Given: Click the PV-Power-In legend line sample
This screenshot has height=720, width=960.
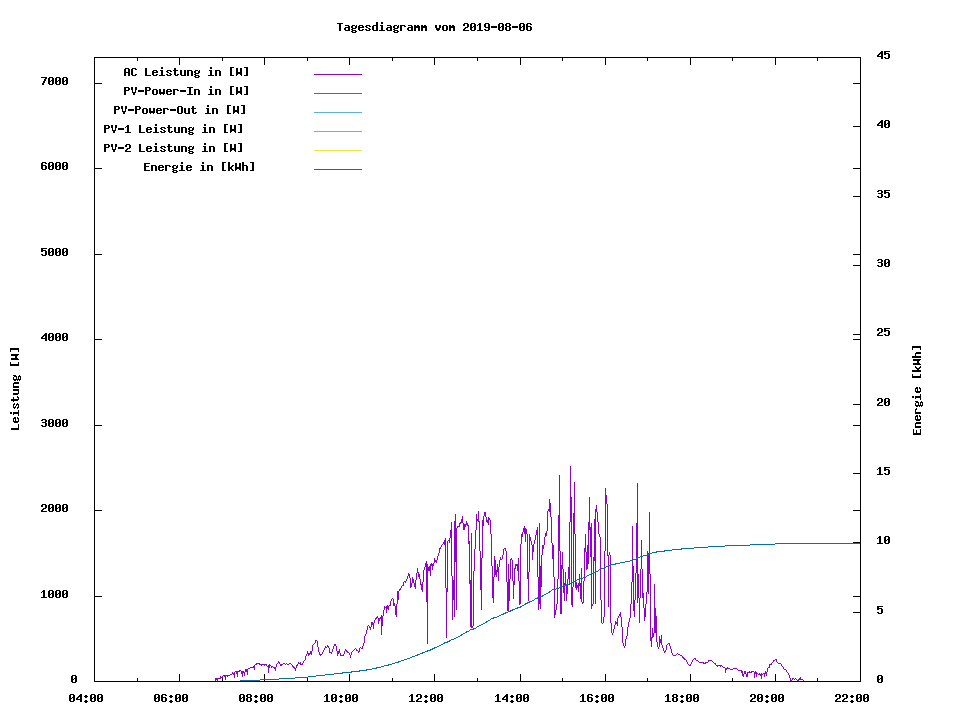Looking at the screenshot, I should tap(337, 93).
